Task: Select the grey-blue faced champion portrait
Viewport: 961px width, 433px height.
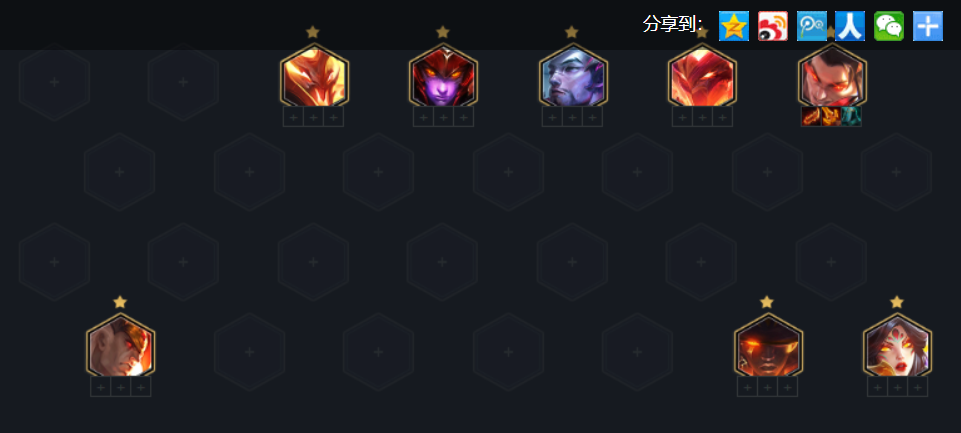Action: pyautogui.click(x=573, y=77)
